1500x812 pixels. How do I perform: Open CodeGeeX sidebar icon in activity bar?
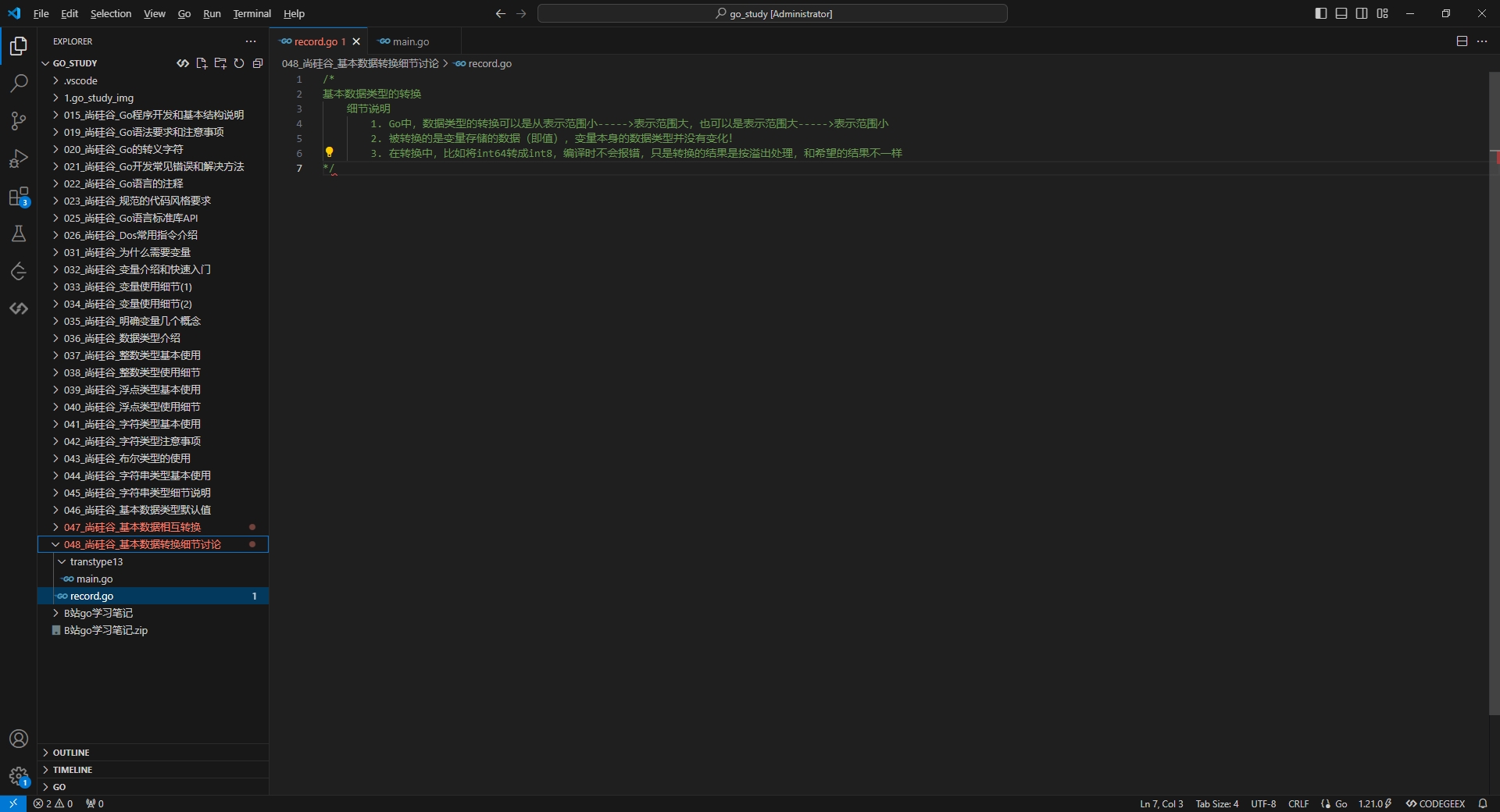tap(19, 309)
